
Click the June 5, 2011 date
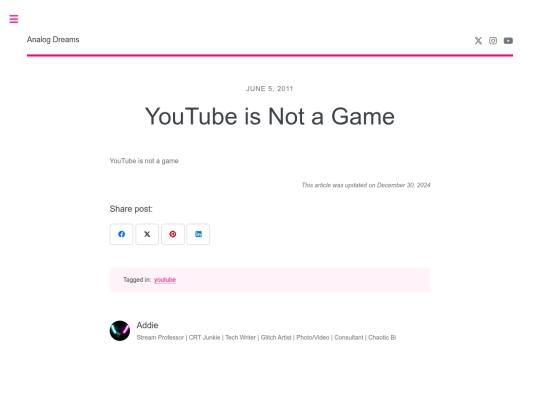pos(270,89)
